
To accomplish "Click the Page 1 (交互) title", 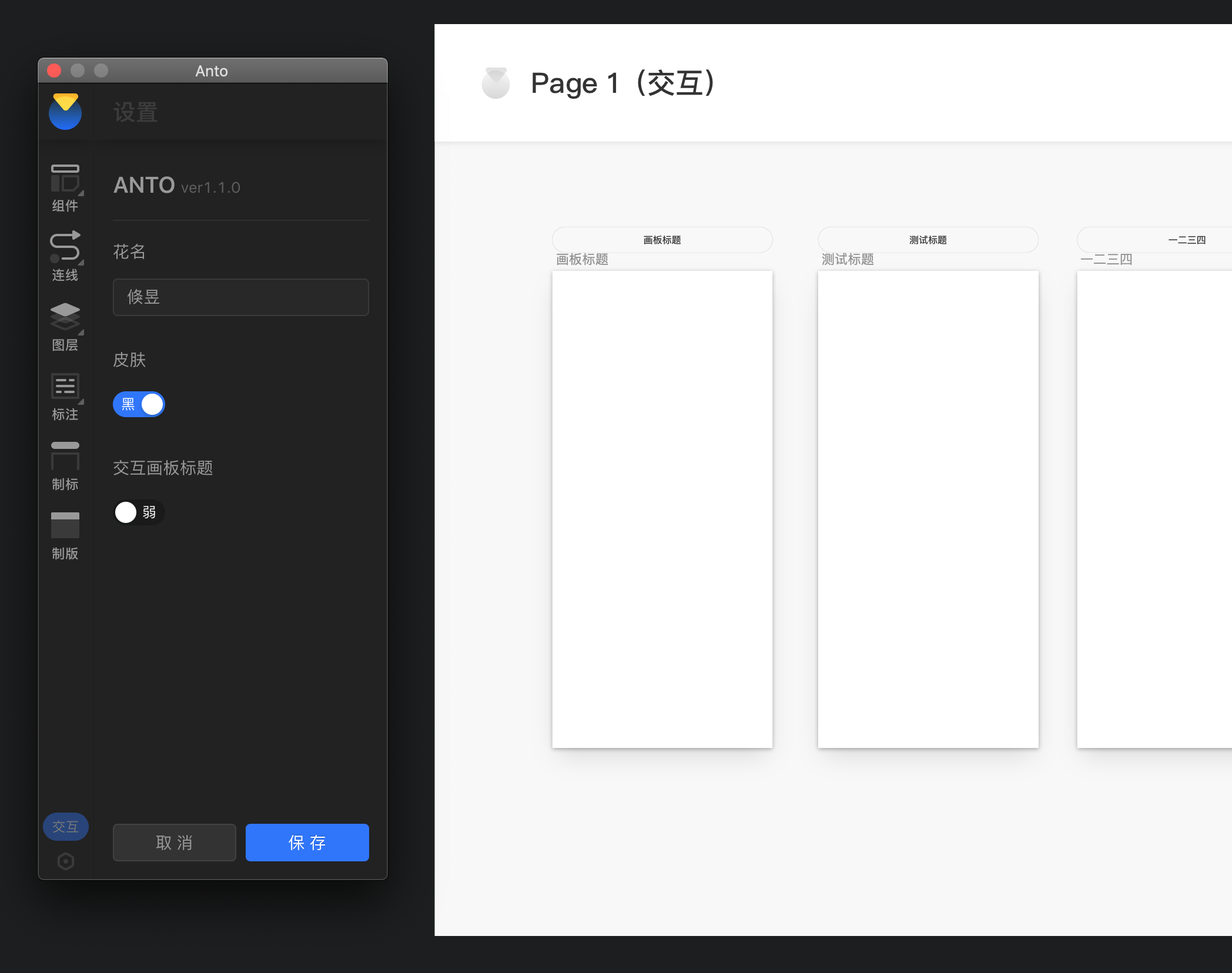I will 623,83.
